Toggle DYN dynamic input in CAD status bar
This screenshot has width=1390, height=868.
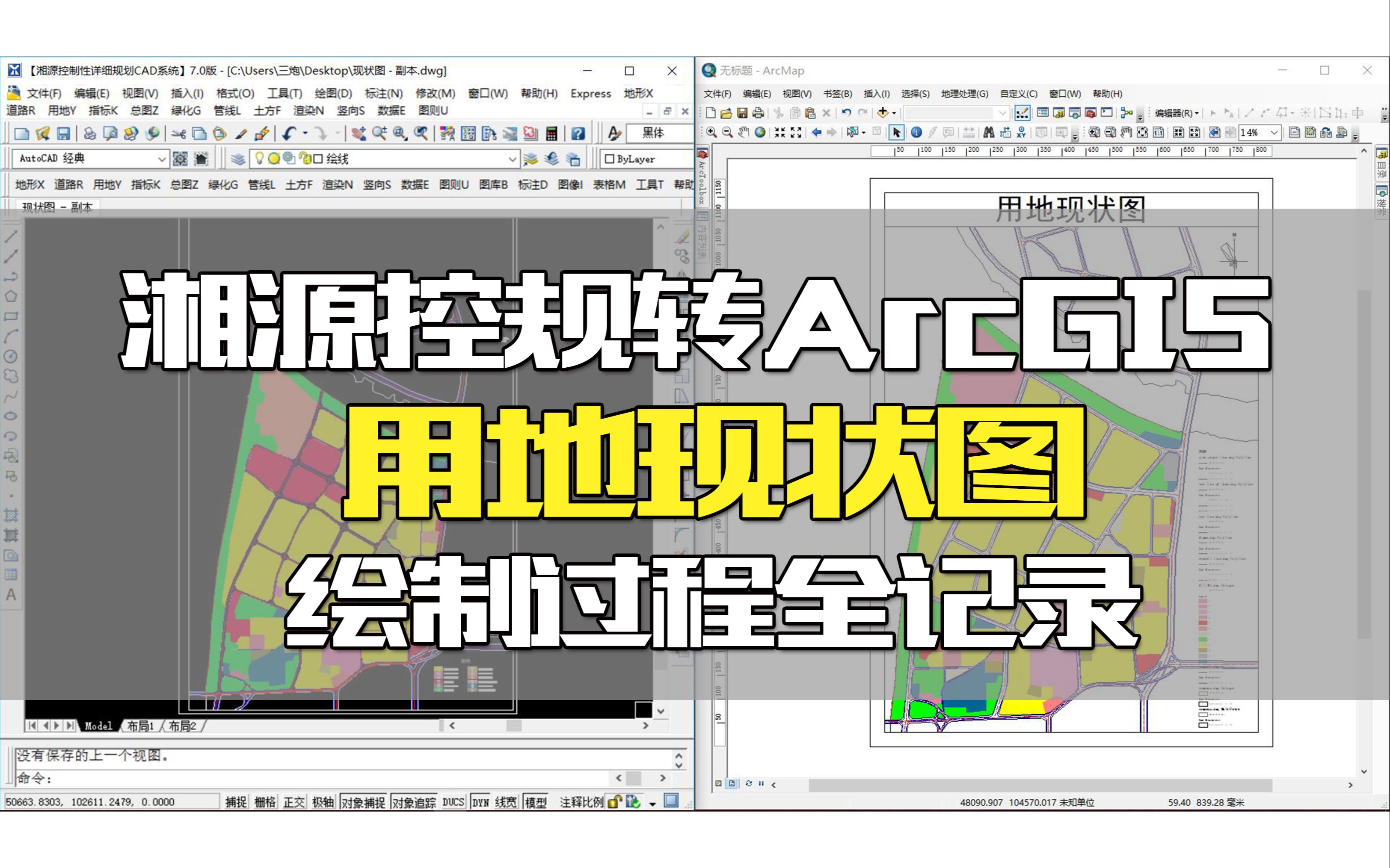pyautogui.click(x=480, y=802)
